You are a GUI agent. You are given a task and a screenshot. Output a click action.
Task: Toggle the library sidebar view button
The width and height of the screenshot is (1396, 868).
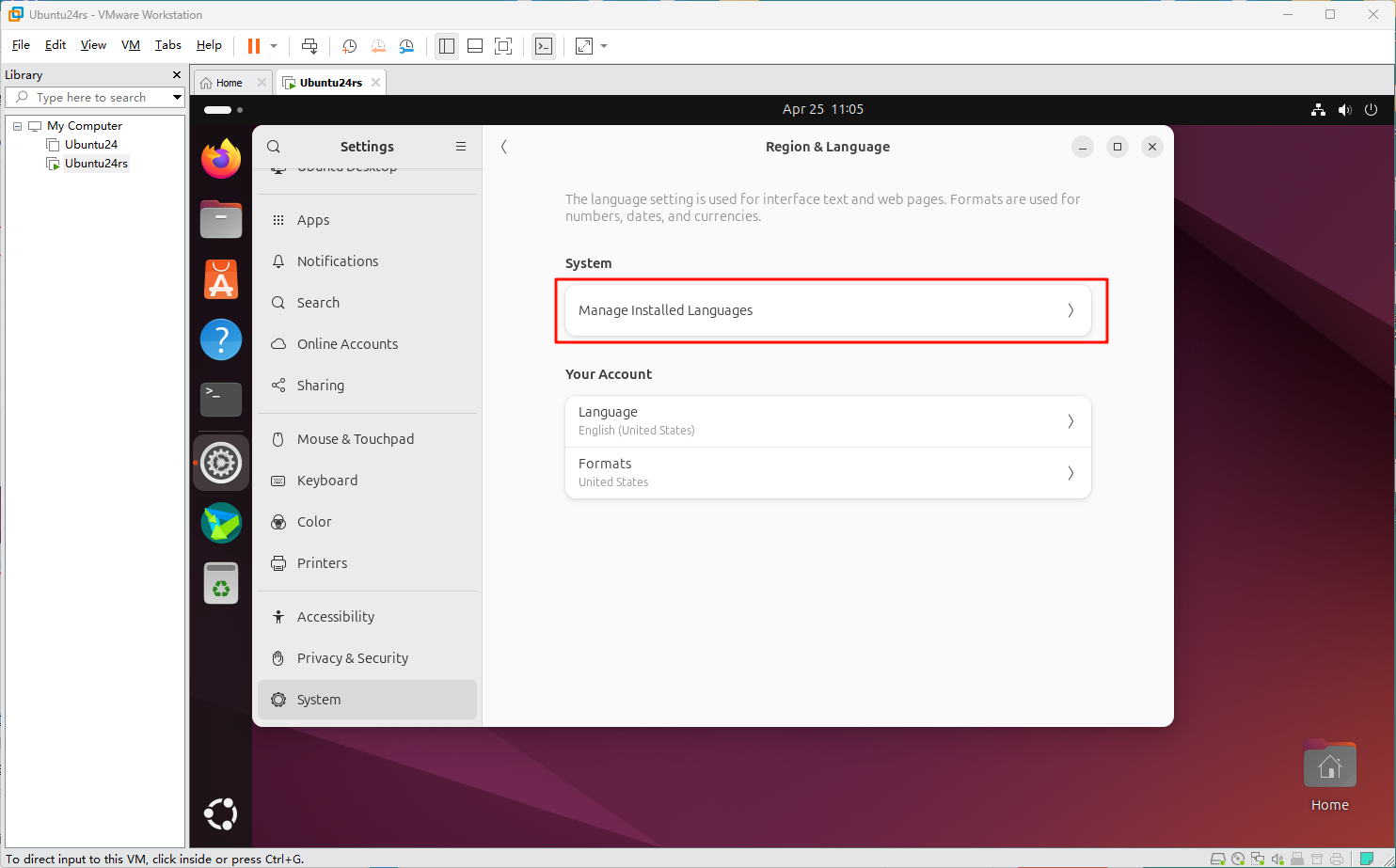(x=447, y=46)
